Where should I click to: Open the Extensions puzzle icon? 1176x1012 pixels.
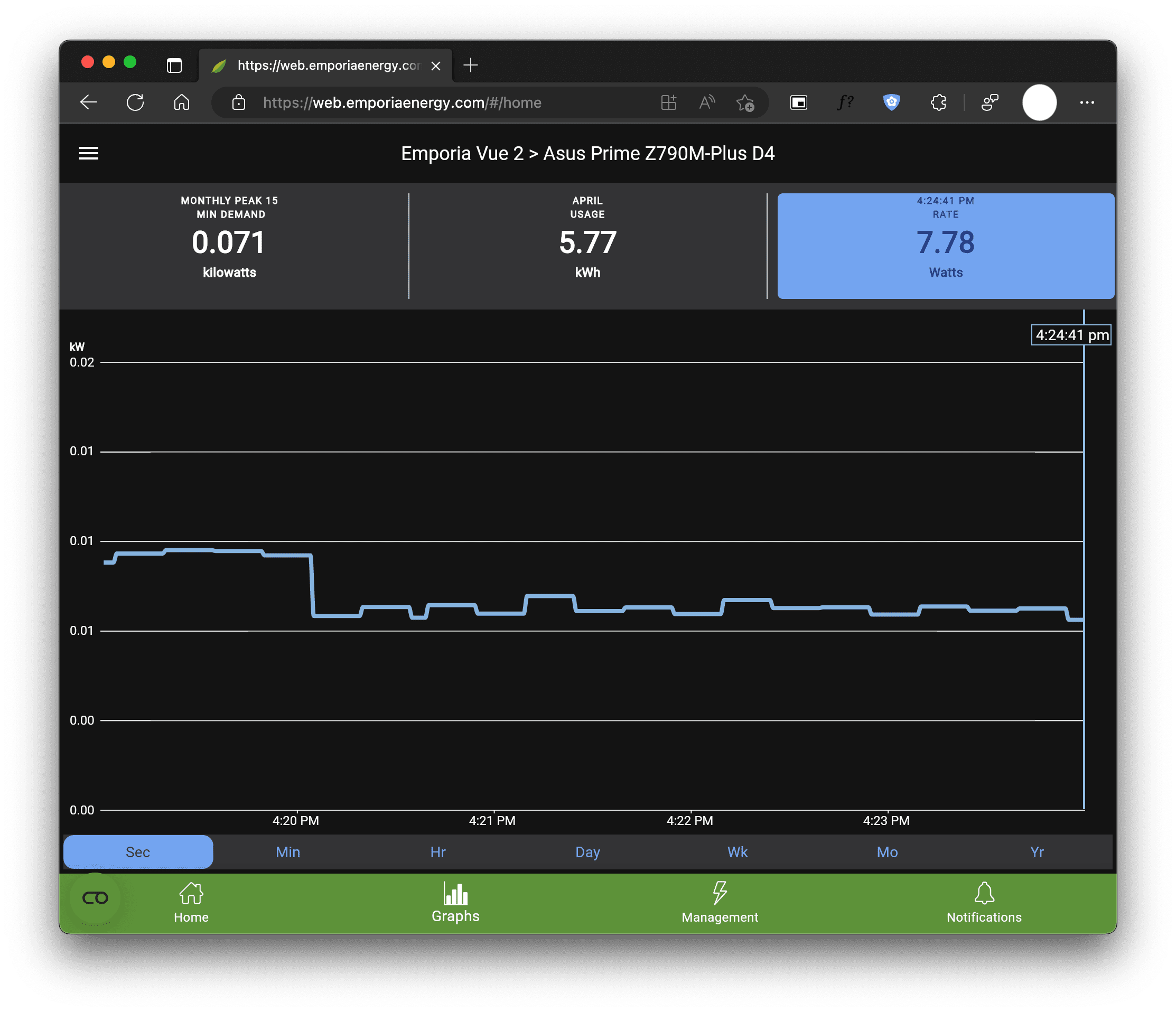(938, 103)
